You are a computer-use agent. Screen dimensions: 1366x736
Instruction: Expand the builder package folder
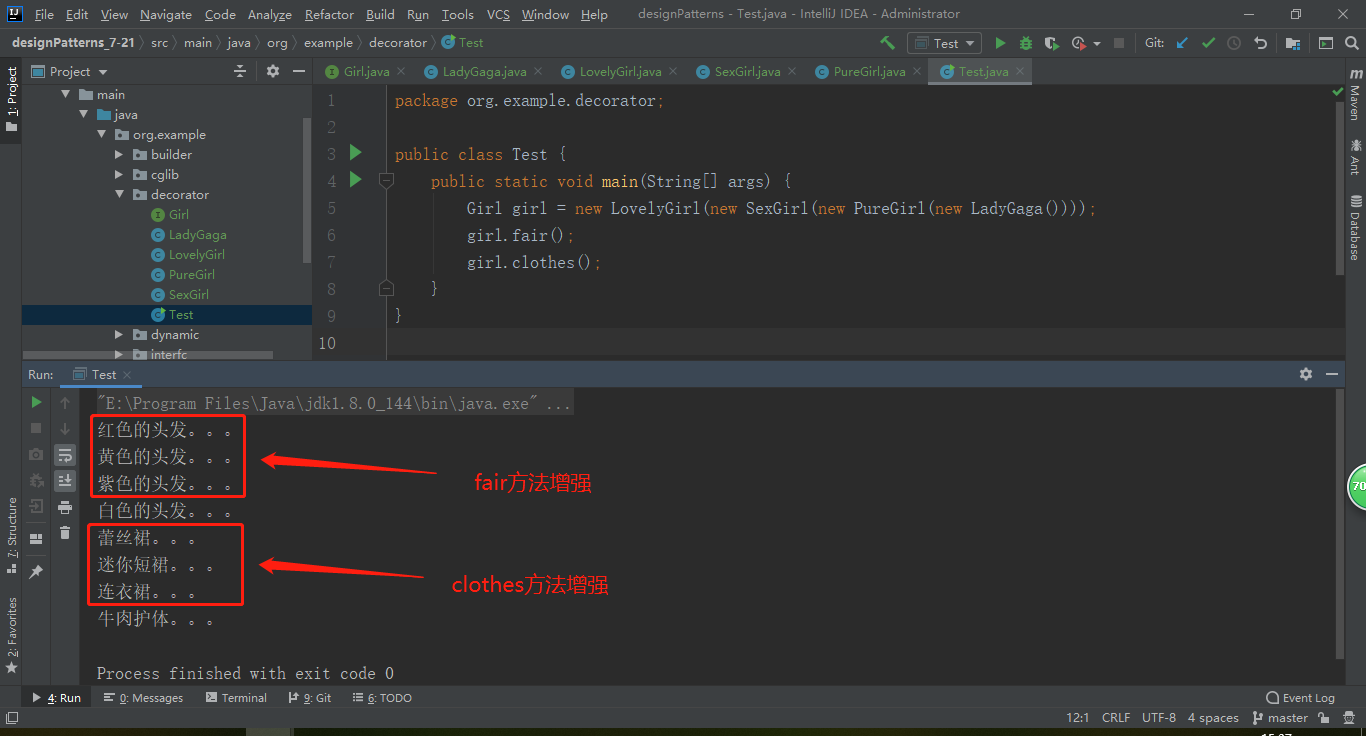[x=119, y=155]
